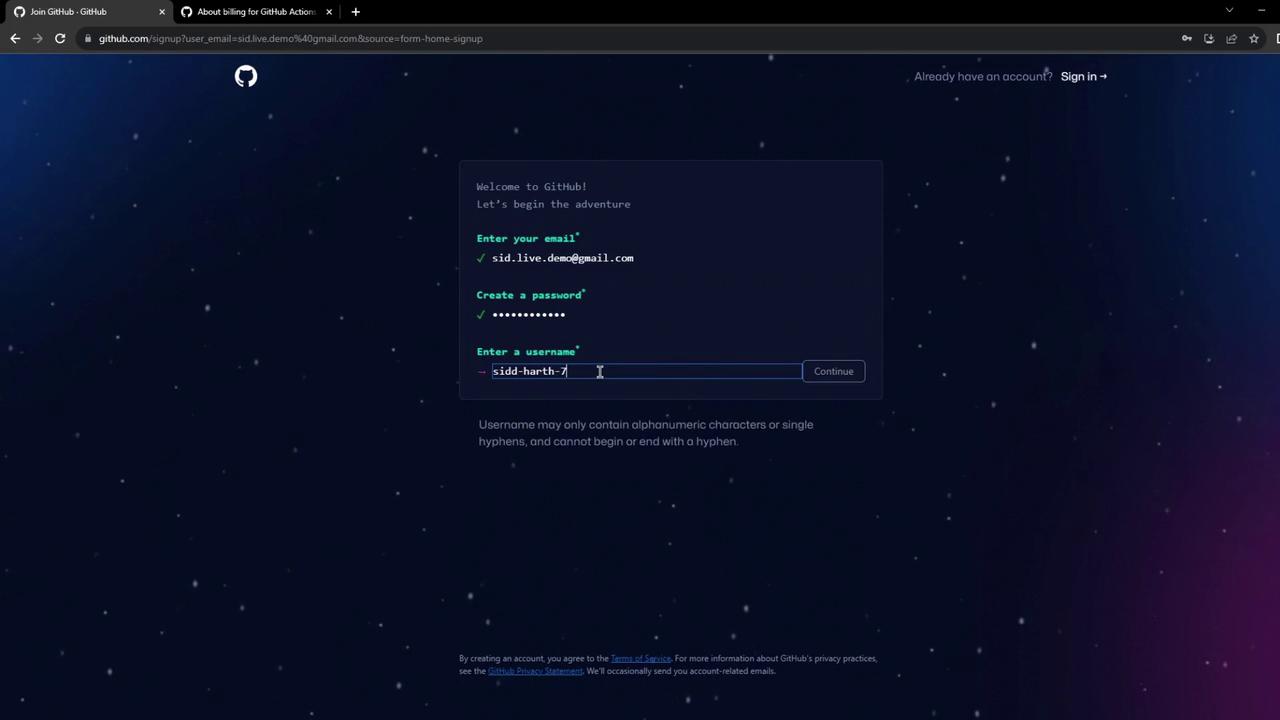View site info via the address bar padlock
Viewport: 1280px width, 720px height.
pyautogui.click(x=88, y=38)
